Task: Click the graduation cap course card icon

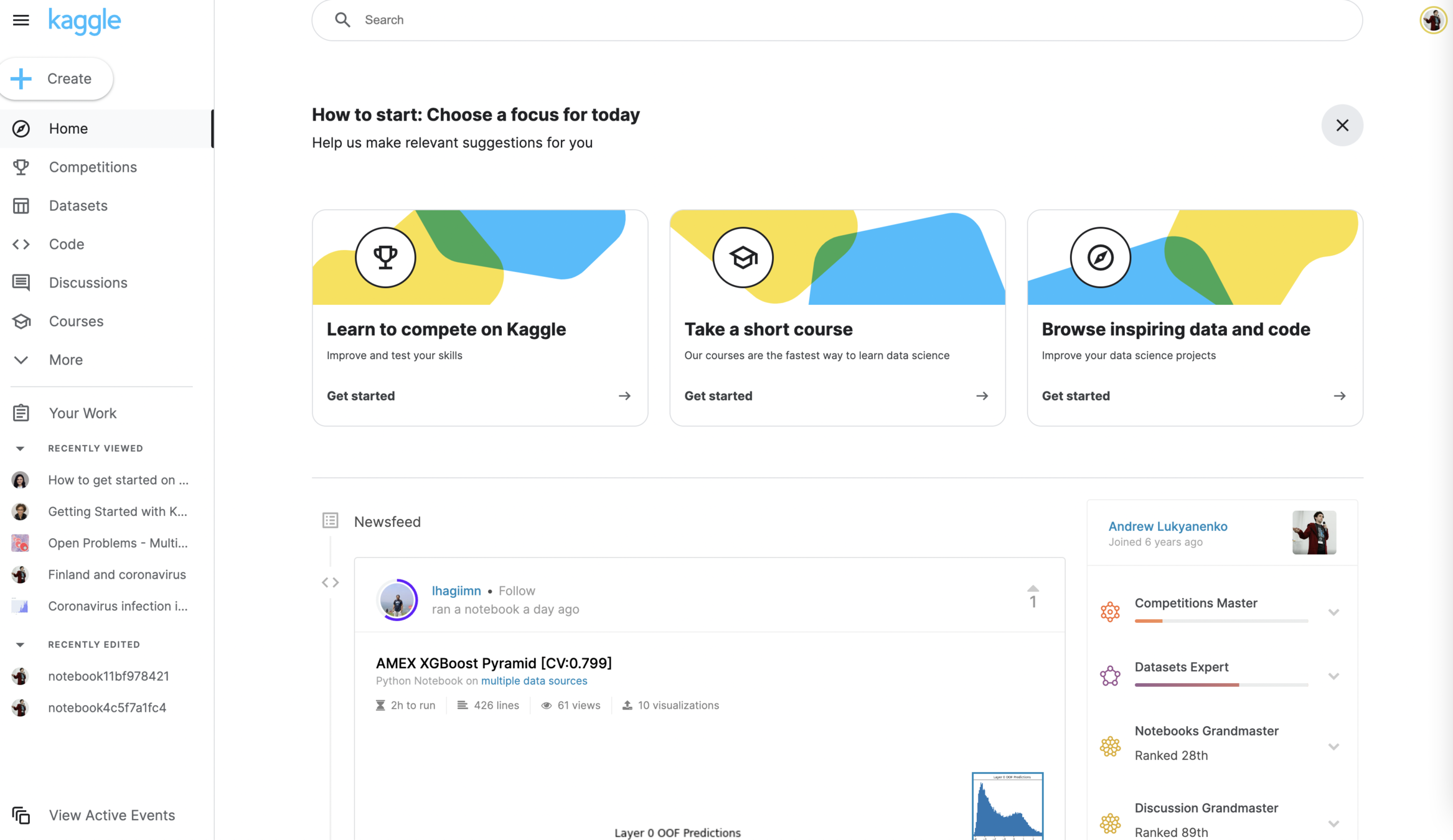Action: [743, 257]
